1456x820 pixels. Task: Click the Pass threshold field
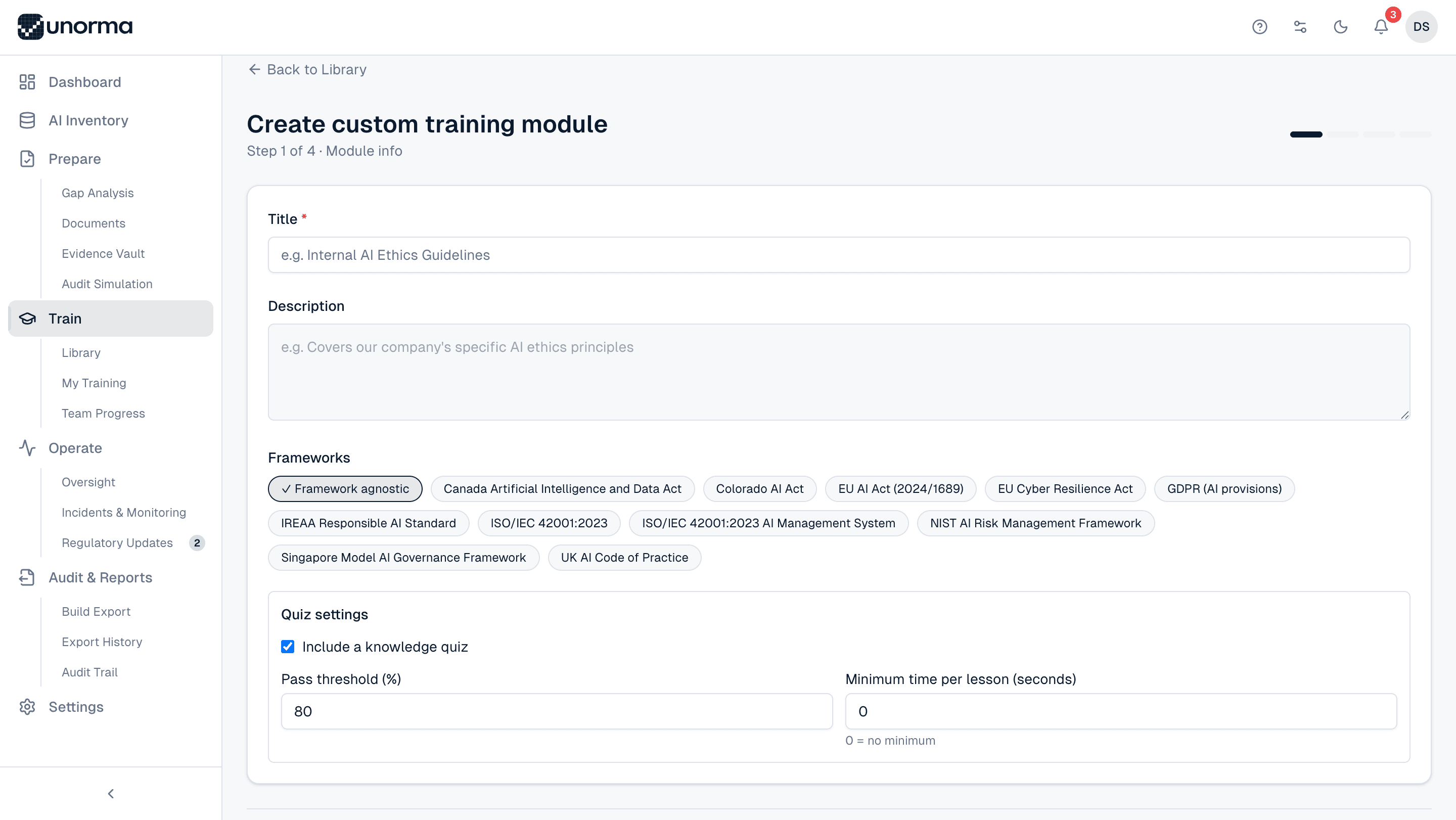pyautogui.click(x=557, y=711)
